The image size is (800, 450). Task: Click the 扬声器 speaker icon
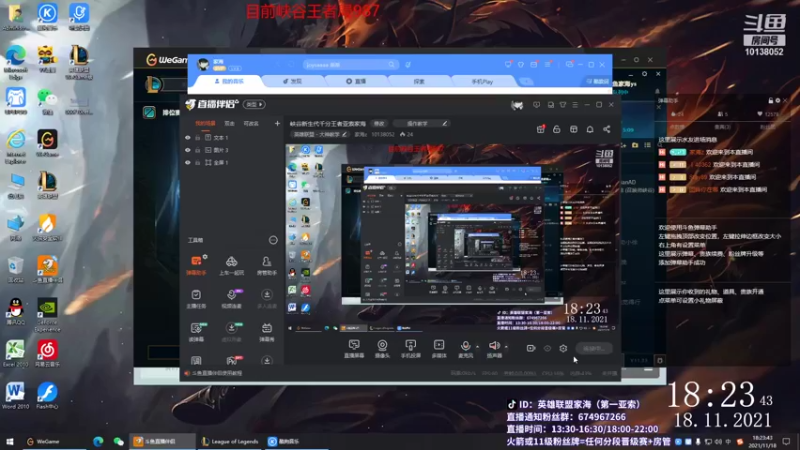[494, 348]
